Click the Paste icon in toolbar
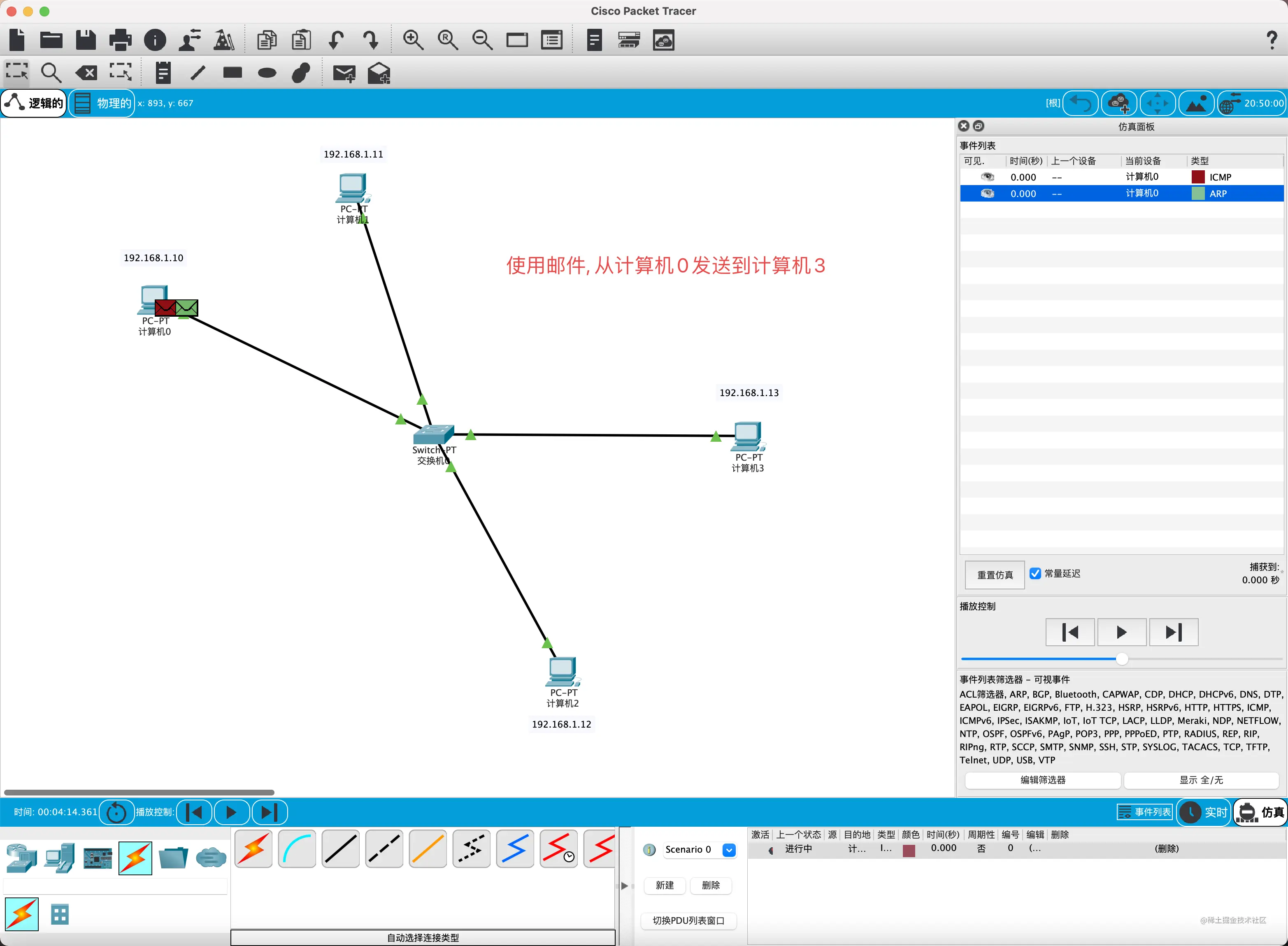 click(301, 40)
